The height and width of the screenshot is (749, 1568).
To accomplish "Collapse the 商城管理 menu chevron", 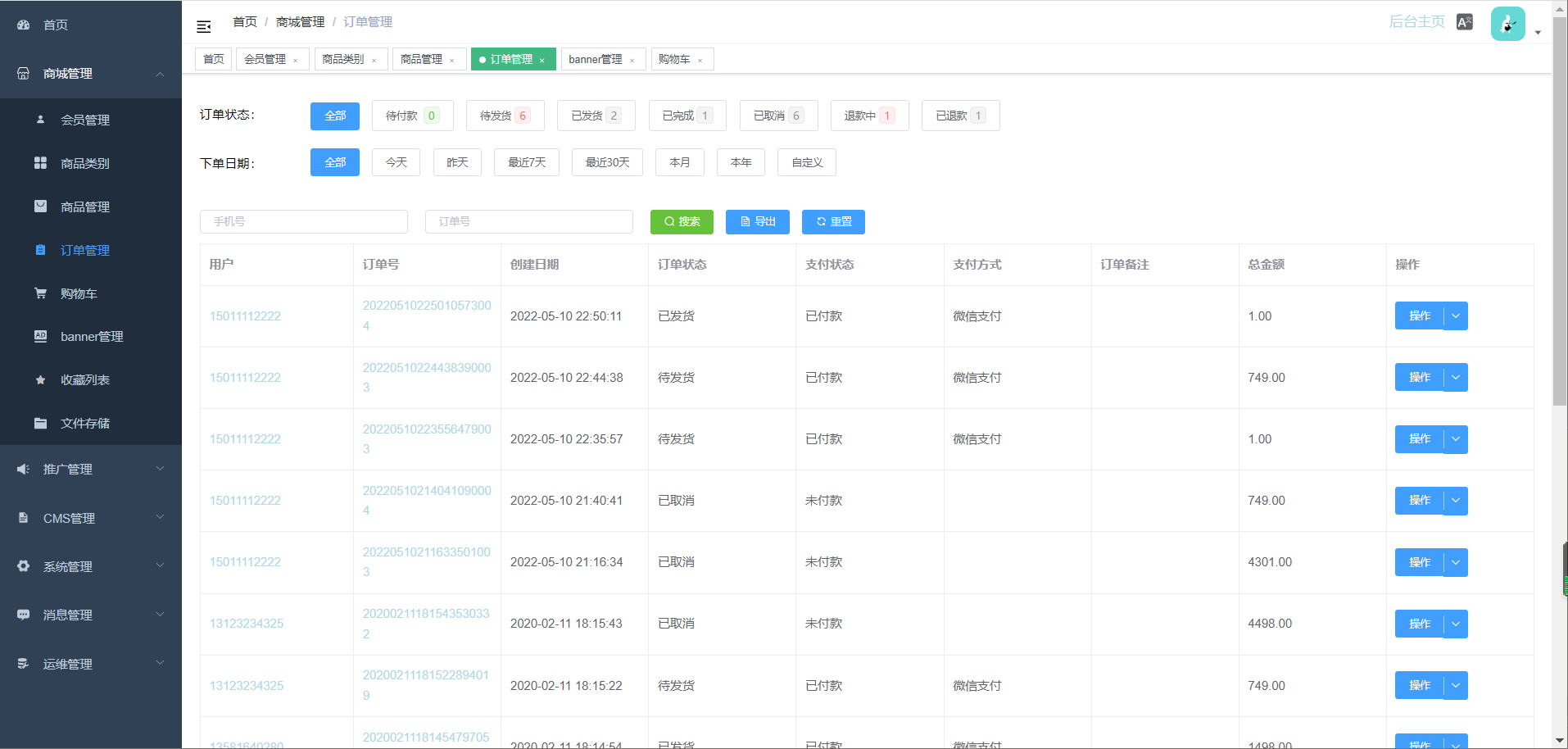I will click(161, 74).
